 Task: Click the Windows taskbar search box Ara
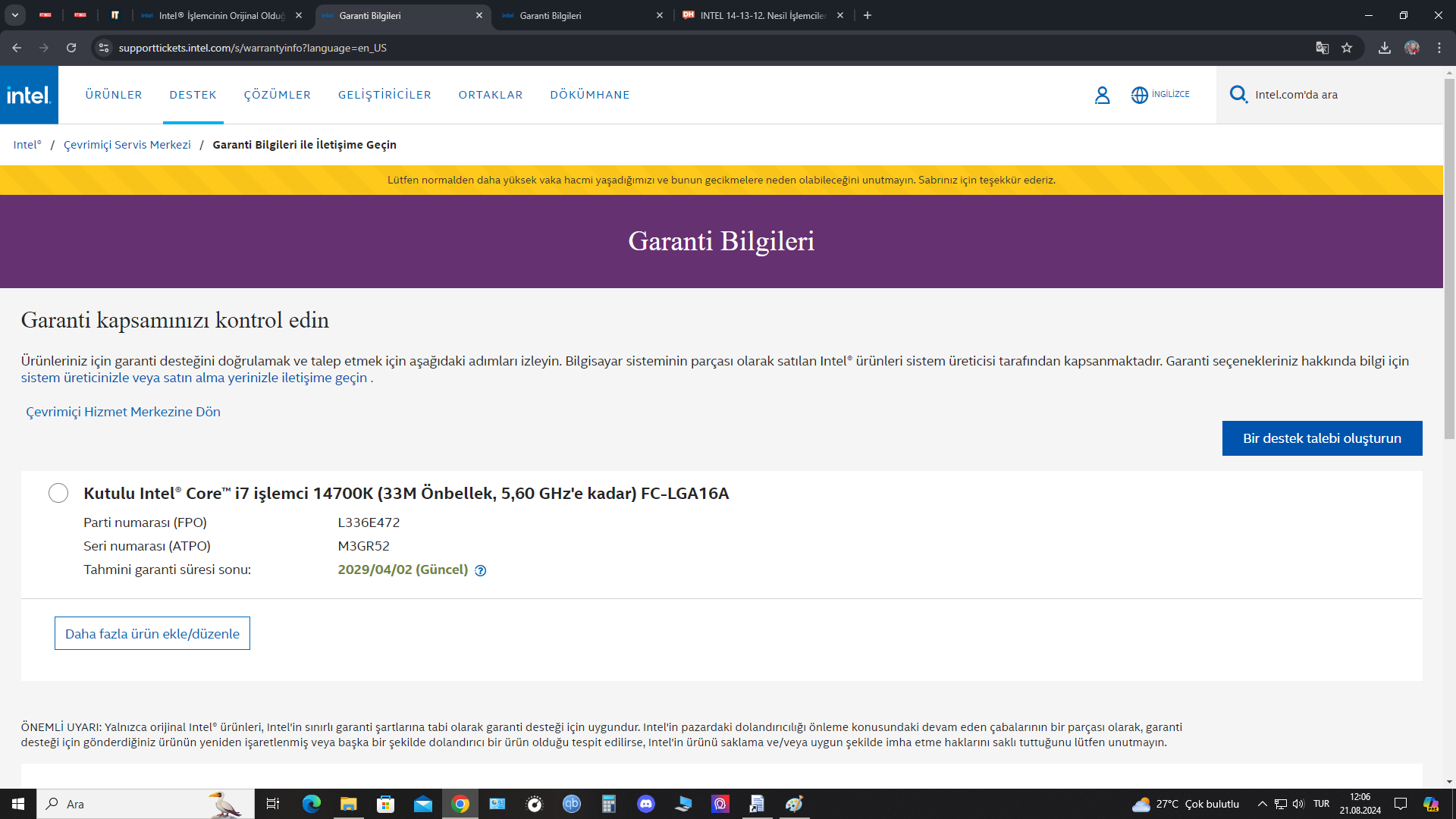(146, 804)
